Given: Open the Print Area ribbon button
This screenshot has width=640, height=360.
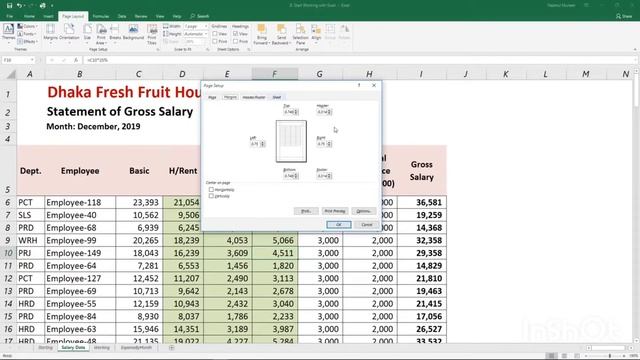Looking at the screenshot, I should tap(101, 34).
